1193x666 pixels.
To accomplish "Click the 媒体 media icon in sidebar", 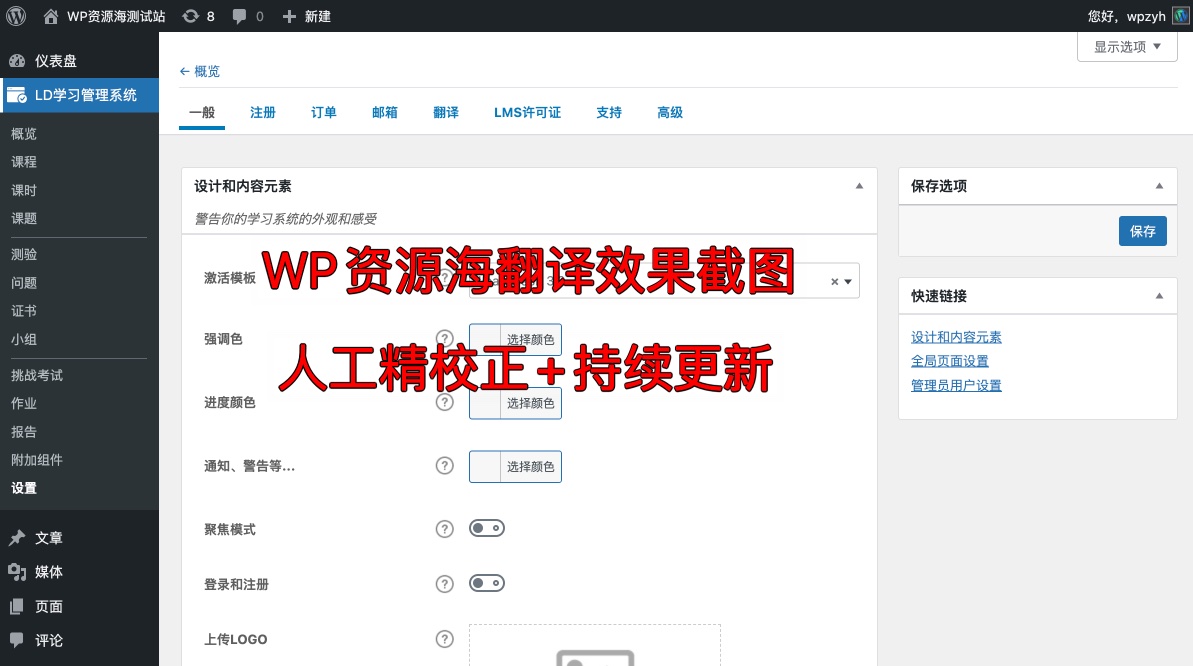I will tap(17, 572).
